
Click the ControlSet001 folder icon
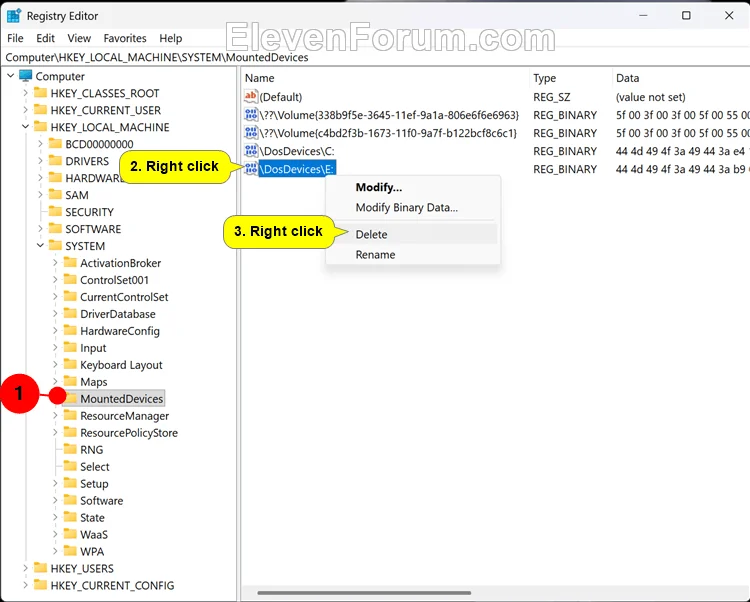point(70,280)
